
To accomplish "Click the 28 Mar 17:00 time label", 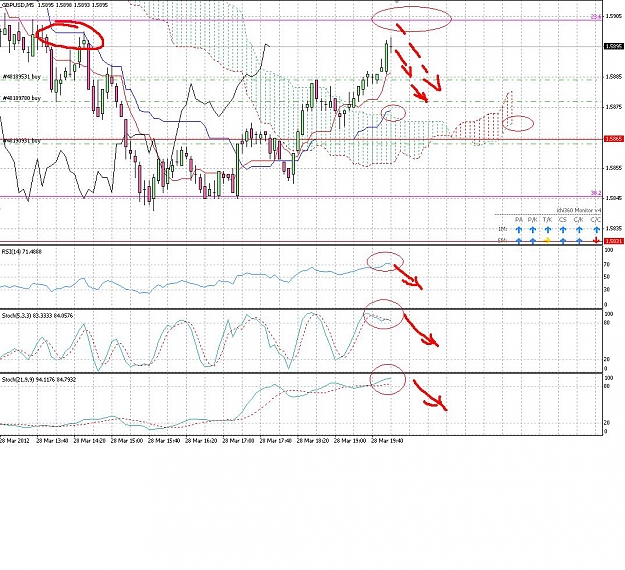I will (238, 440).
